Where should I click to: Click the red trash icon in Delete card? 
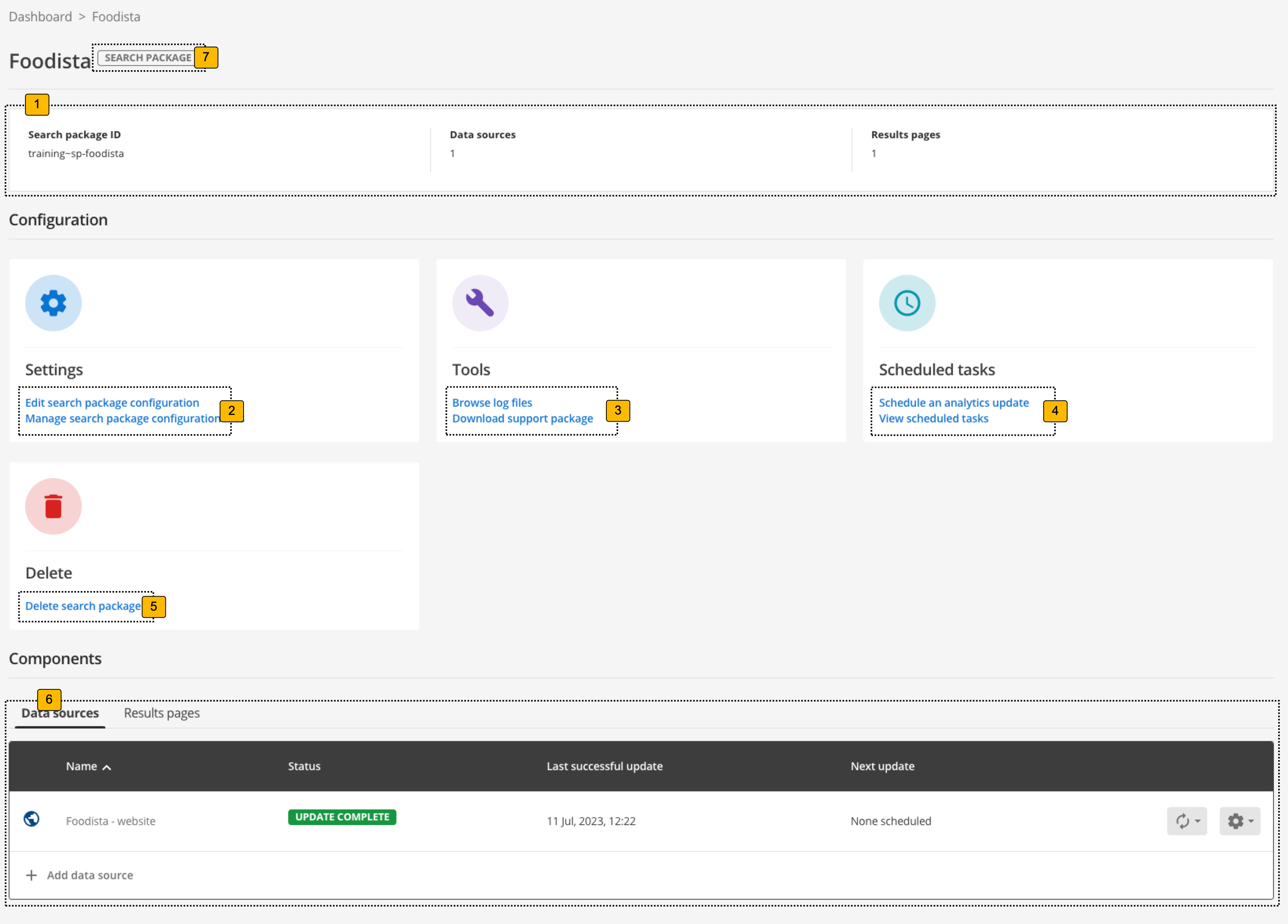point(53,506)
